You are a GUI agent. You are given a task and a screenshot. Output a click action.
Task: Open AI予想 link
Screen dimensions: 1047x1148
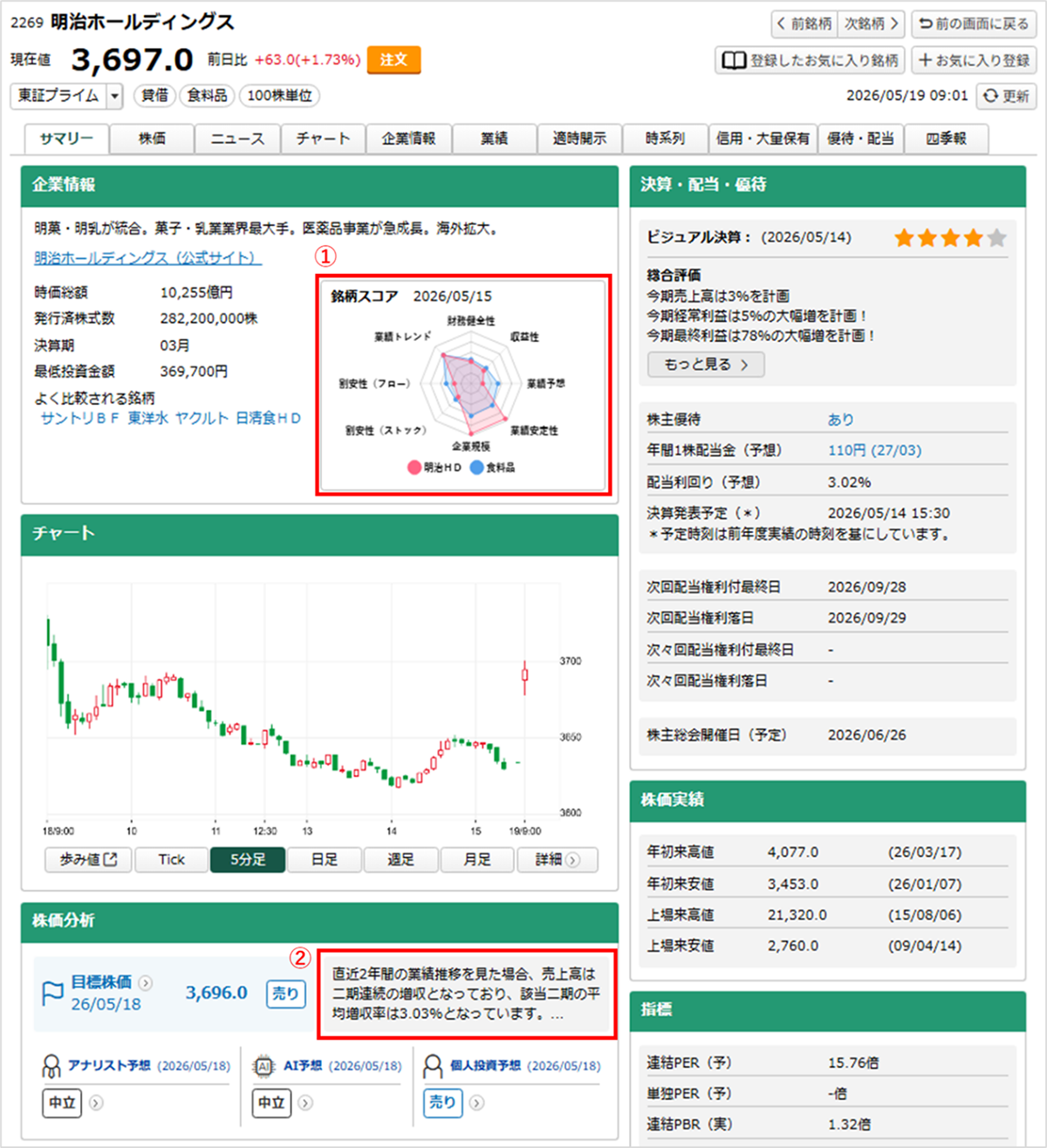tap(303, 1066)
